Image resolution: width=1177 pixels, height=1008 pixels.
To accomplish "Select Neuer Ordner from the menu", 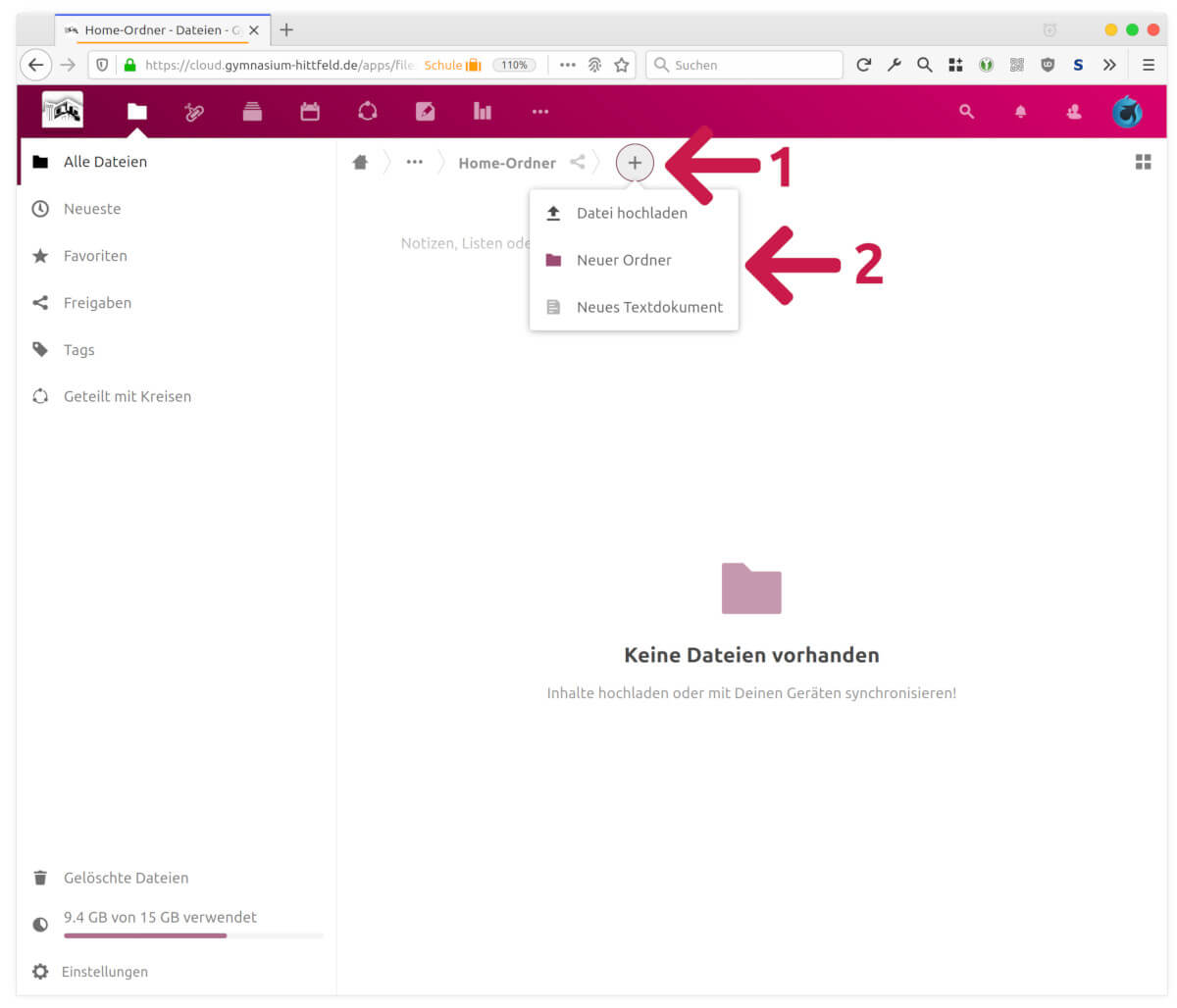I will 624,260.
